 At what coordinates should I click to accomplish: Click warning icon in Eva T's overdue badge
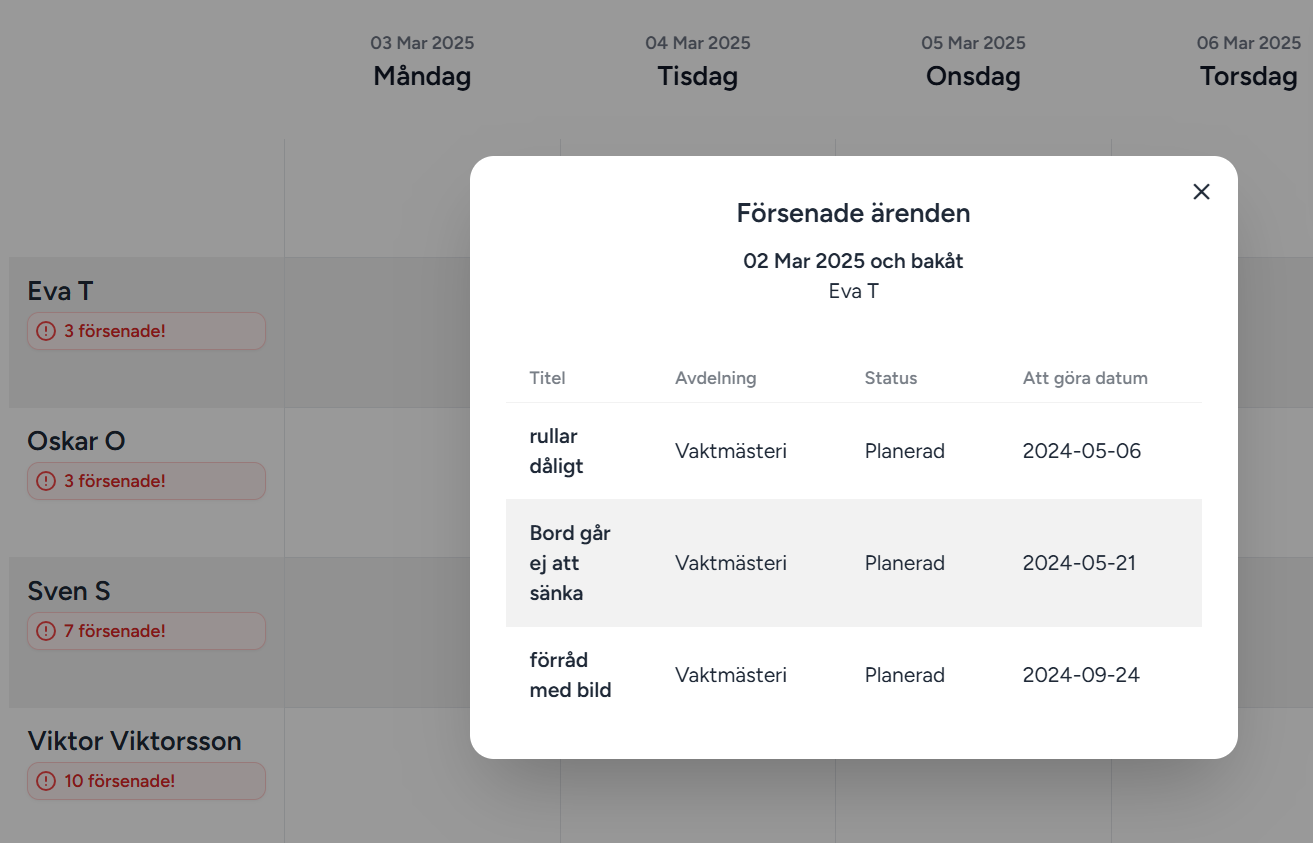pos(46,331)
